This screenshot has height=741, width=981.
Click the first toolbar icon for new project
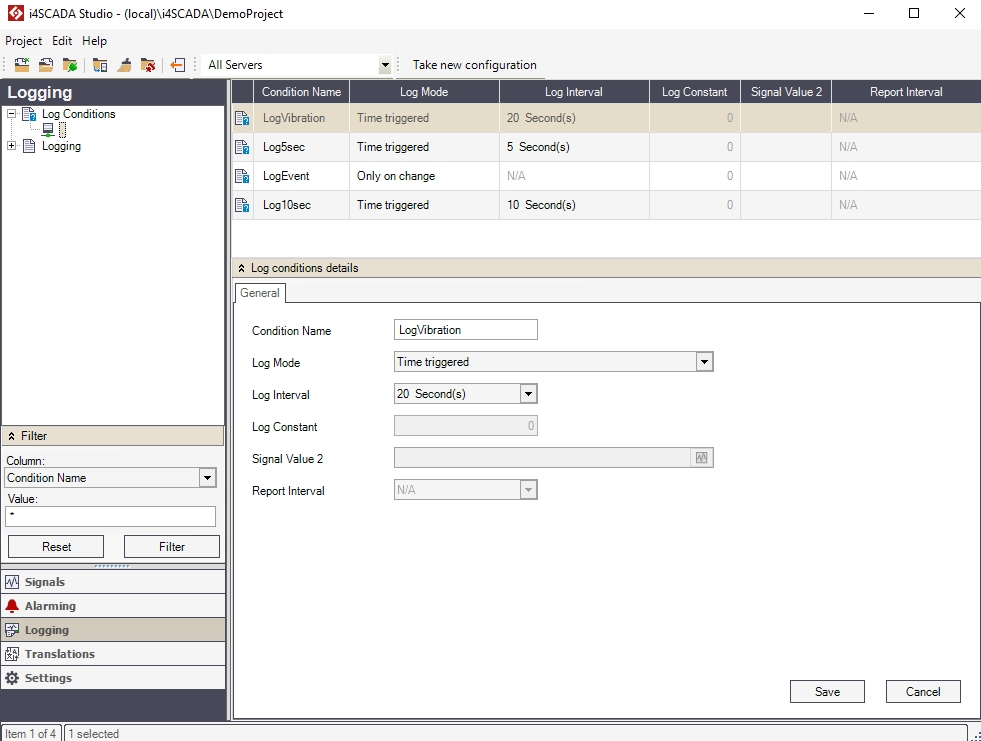tap(21, 65)
